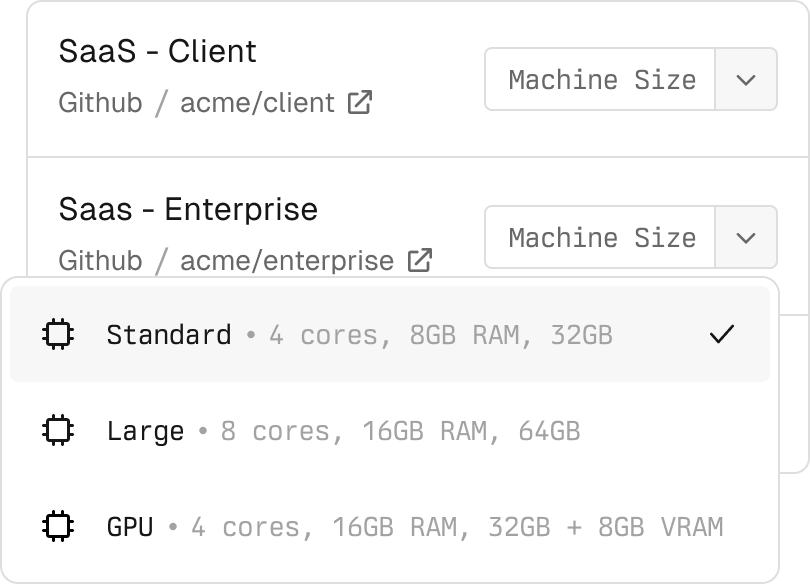Click the checkmark on the Standard option
The height and width of the screenshot is (584, 810).
click(x=721, y=334)
